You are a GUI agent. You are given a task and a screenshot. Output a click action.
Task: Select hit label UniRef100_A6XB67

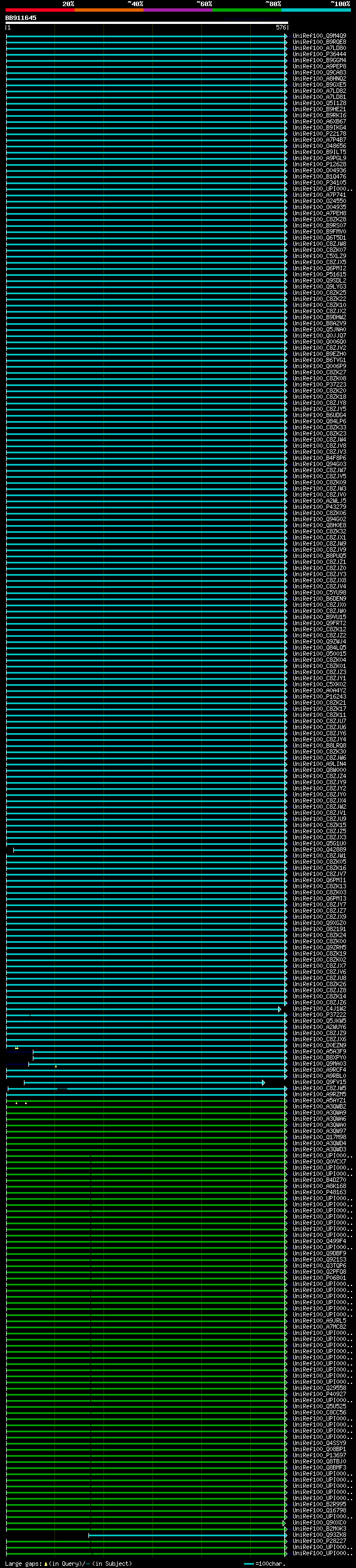pos(319,122)
